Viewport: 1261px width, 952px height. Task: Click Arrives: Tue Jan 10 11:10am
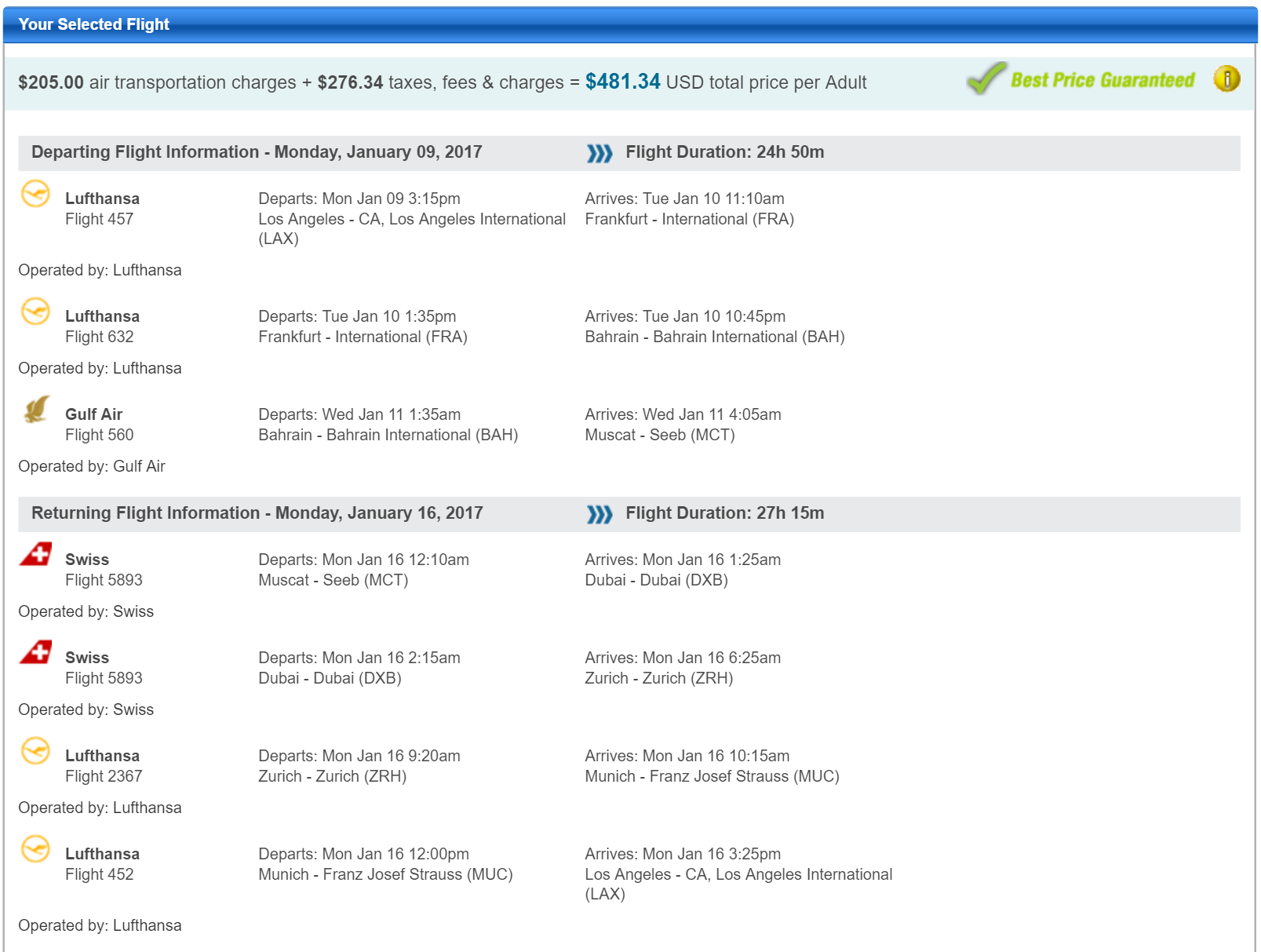tap(684, 199)
